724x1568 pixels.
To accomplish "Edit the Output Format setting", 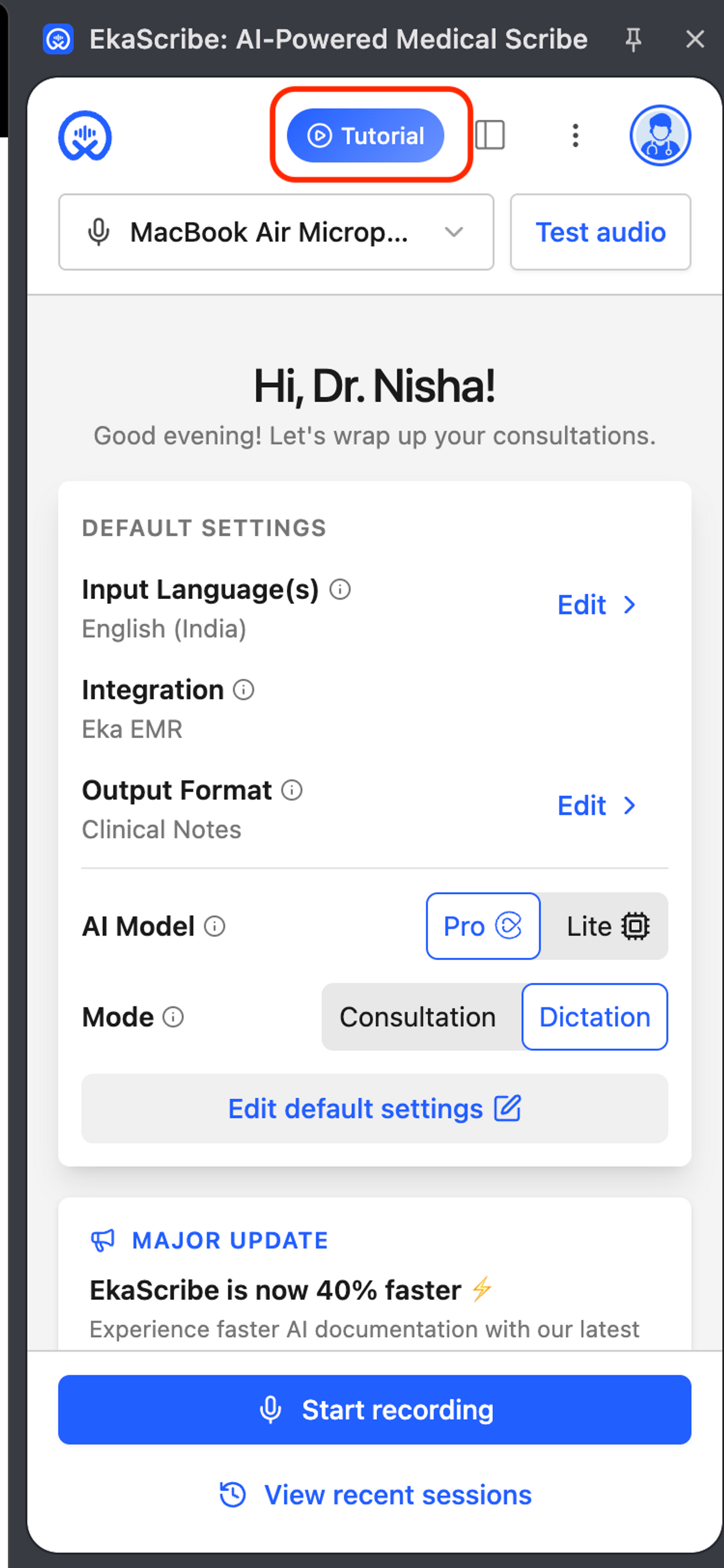I will 596,805.
